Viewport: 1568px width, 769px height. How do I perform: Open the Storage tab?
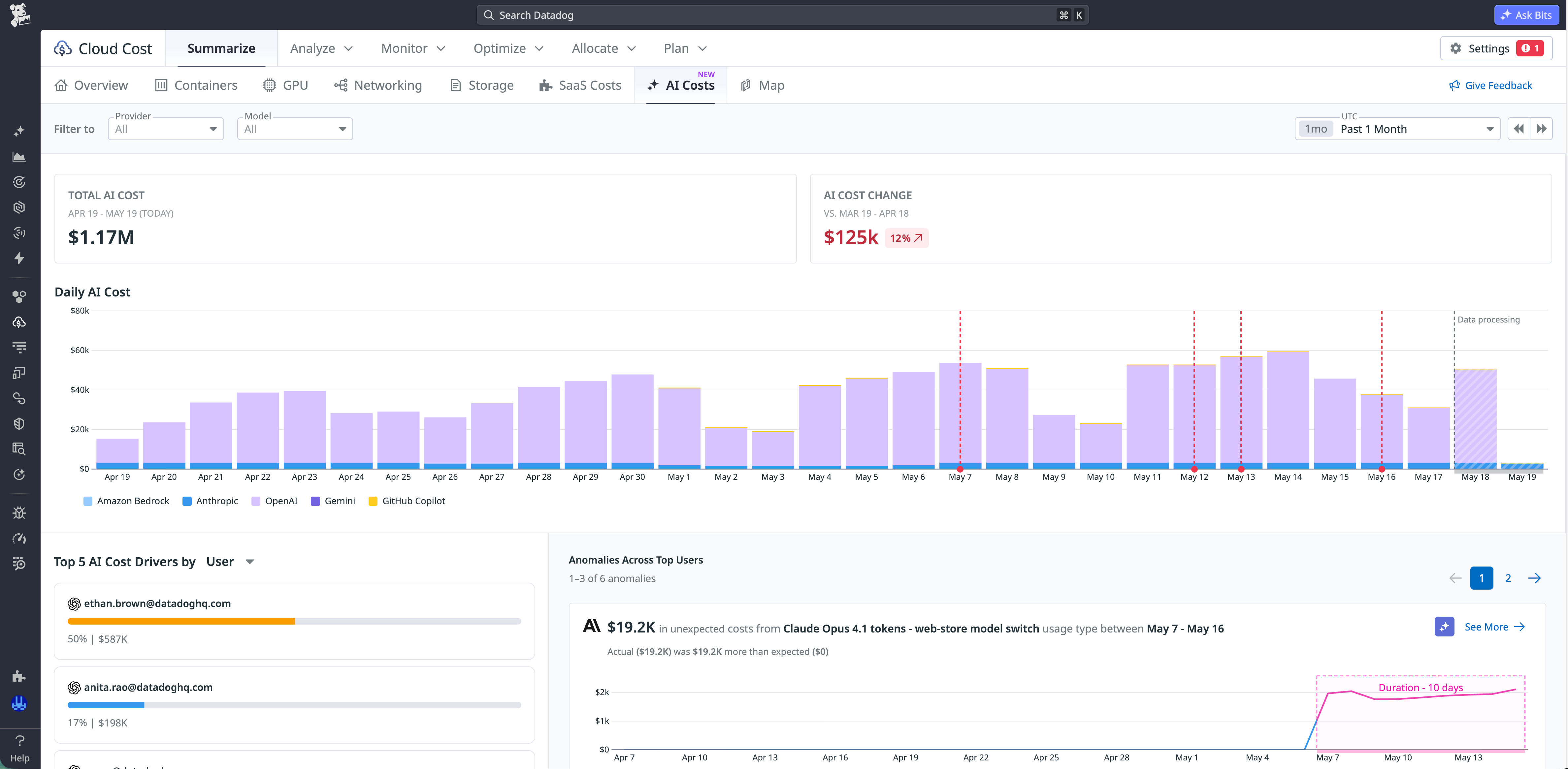click(x=481, y=85)
